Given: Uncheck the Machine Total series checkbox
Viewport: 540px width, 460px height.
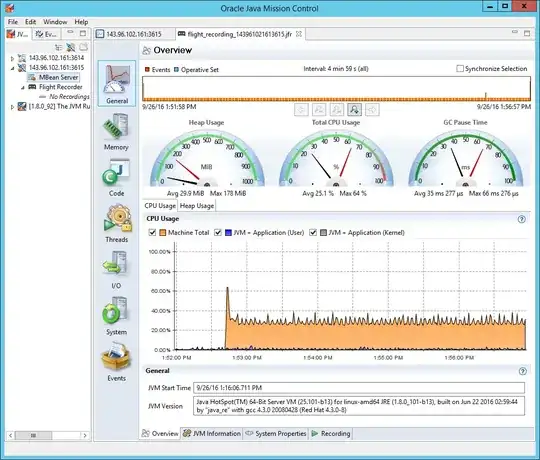Looking at the screenshot, I should 152,233.
